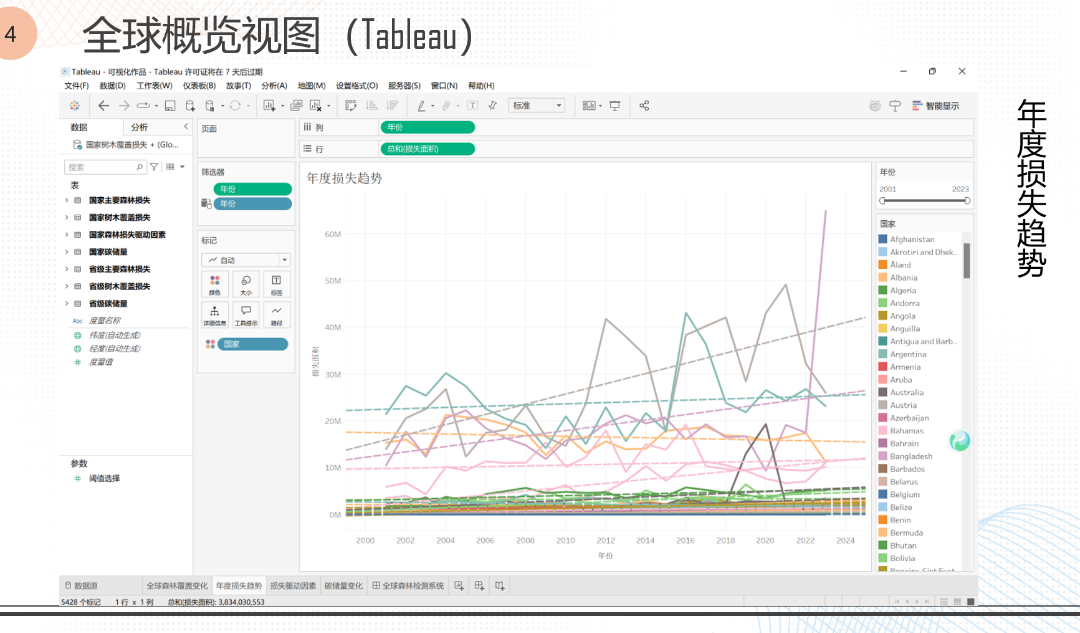Click the refresh data icon

235,105
